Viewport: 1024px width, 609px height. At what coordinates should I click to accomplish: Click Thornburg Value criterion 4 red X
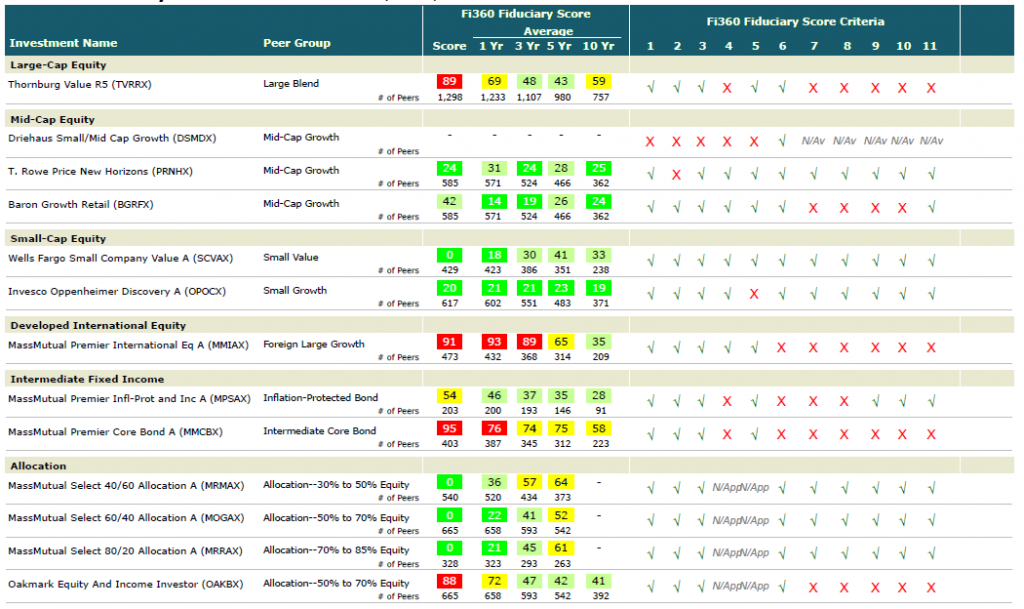(x=727, y=88)
